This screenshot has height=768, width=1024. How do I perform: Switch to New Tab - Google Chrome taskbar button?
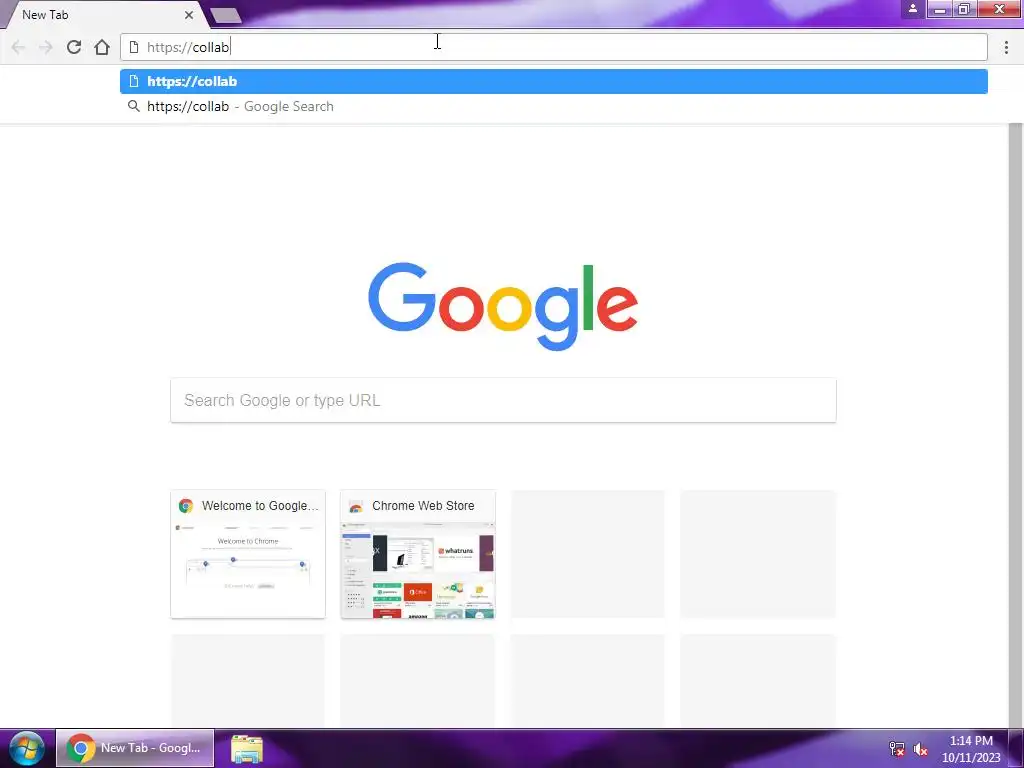[135, 748]
